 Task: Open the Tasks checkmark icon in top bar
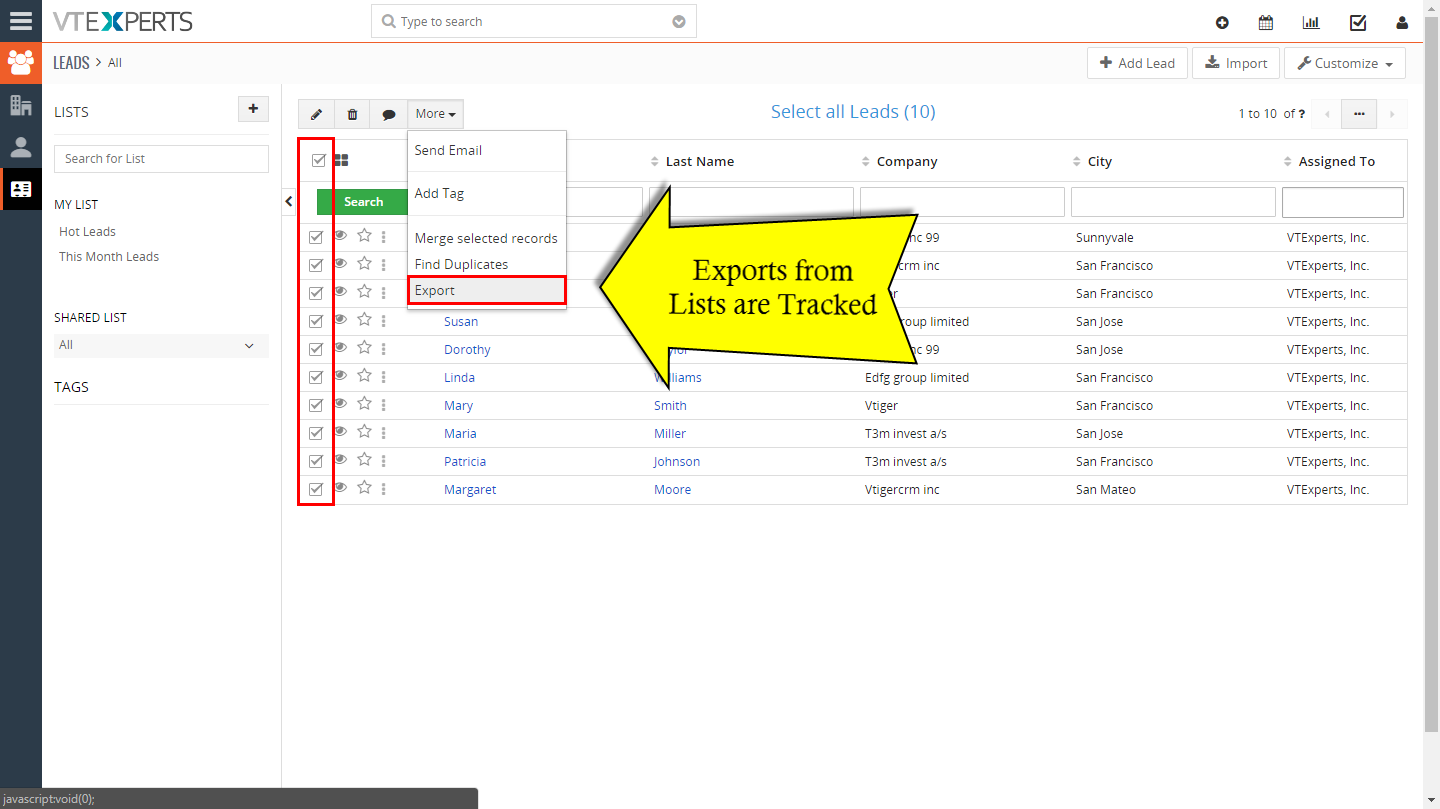pos(1357,22)
